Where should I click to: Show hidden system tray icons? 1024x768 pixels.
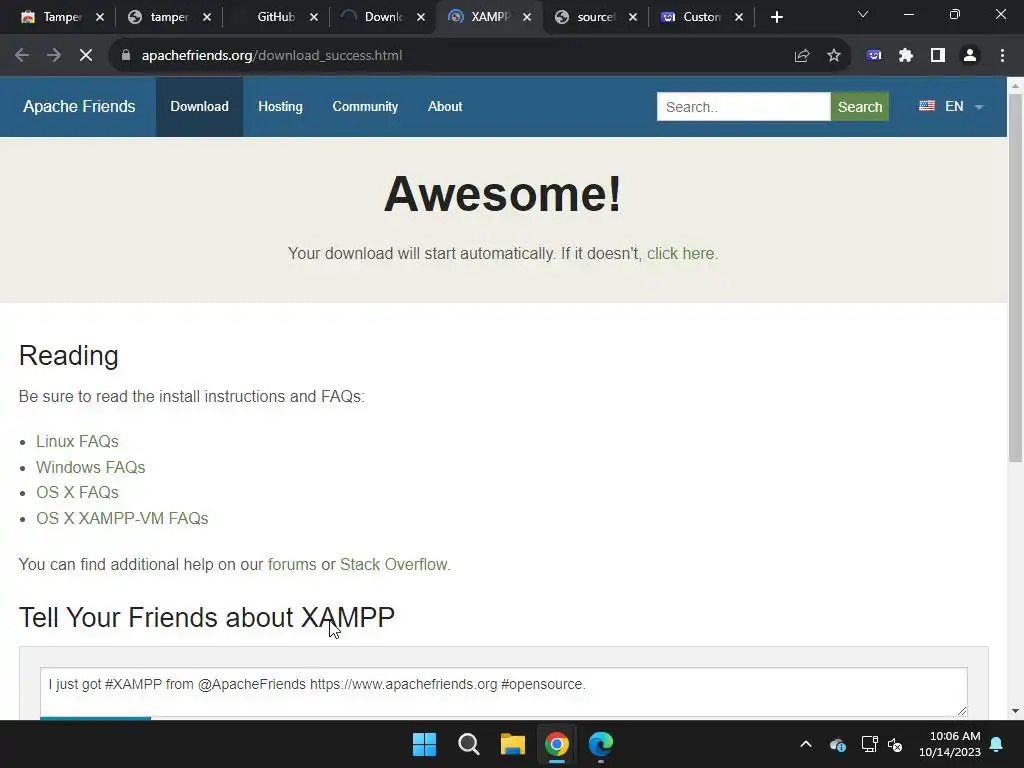[x=806, y=744]
